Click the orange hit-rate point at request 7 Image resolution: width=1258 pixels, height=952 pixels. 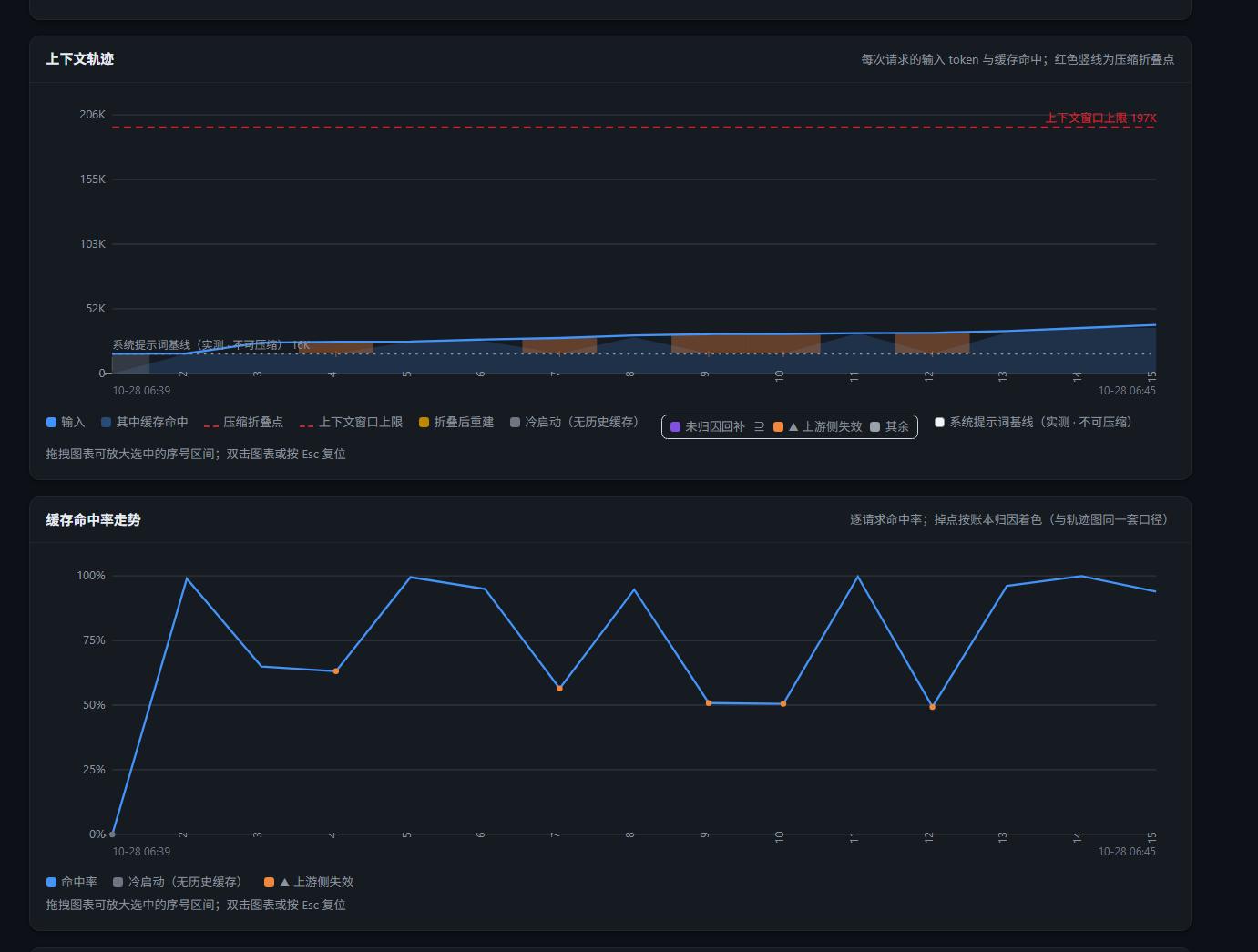point(559,689)
